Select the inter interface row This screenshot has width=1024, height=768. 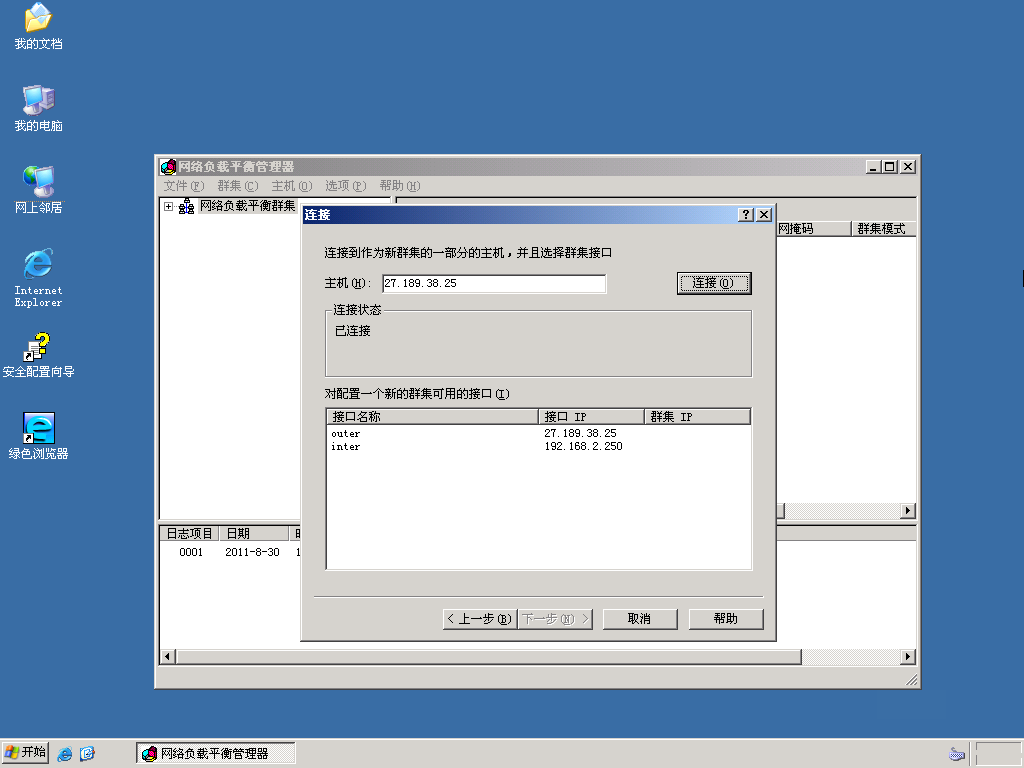(538, 447)
